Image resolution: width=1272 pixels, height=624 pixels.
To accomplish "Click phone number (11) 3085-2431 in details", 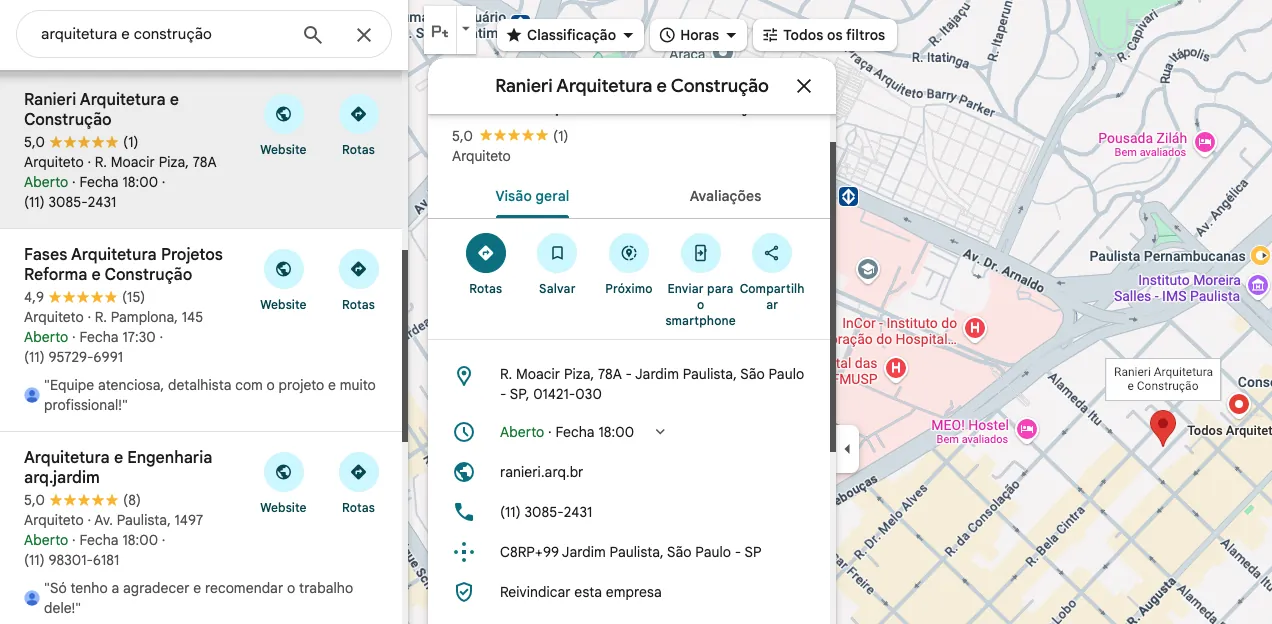I will (x=546, y=512).
